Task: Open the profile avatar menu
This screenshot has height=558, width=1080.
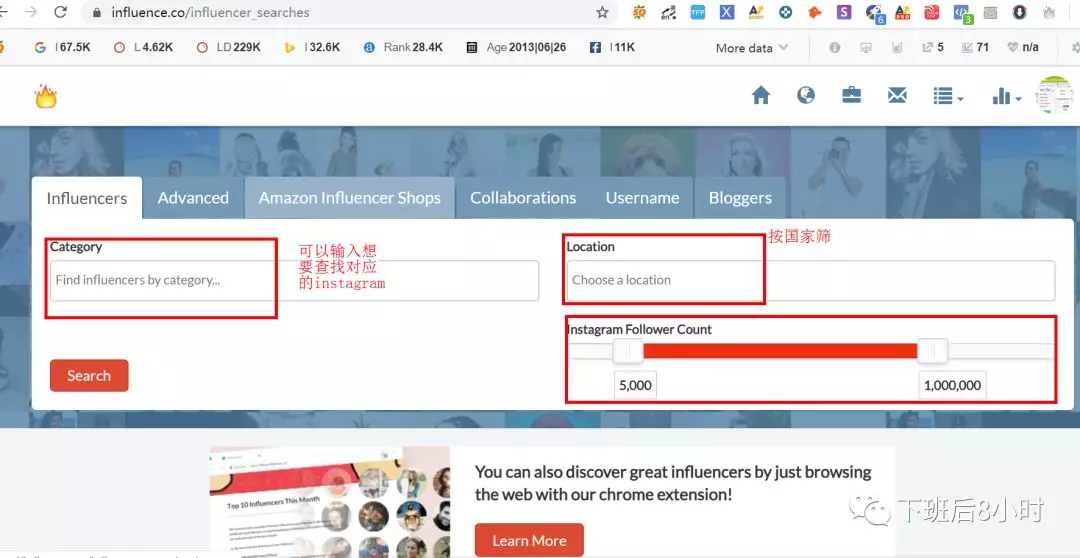Action: pos(1055,95)
